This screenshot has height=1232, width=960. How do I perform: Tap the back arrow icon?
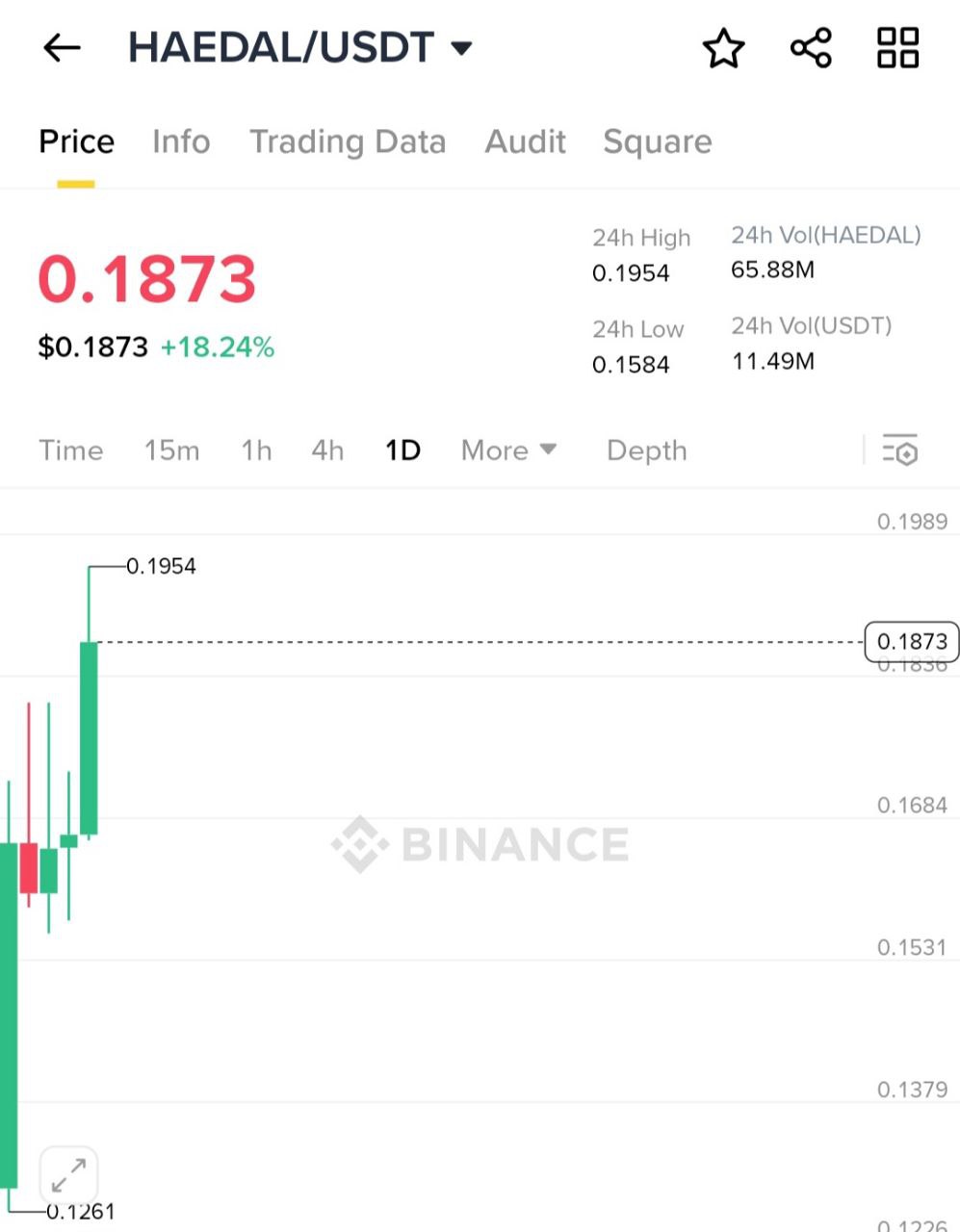62,47
